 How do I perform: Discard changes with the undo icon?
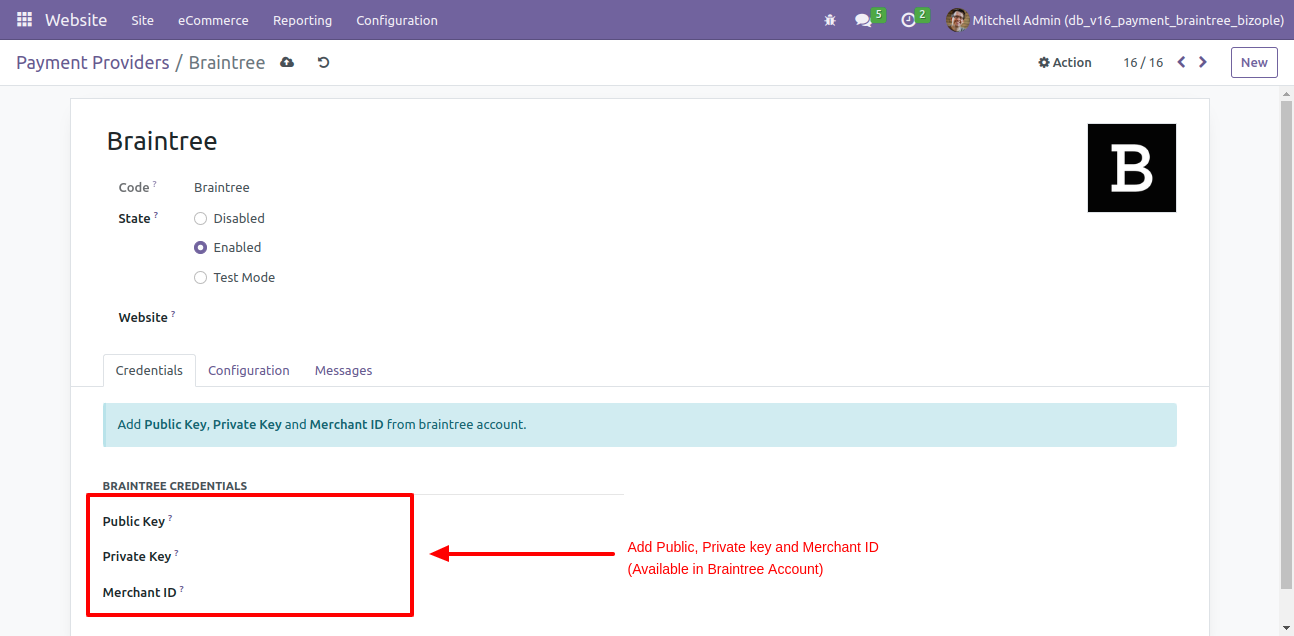click(323, 63)
